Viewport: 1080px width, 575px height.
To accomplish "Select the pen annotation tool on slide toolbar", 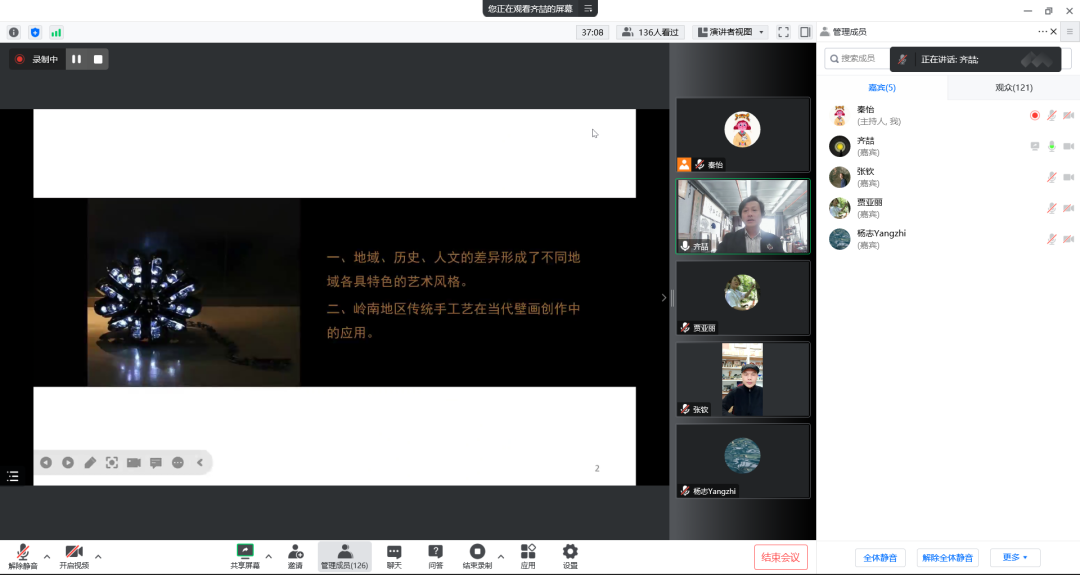I will [90, 462].
